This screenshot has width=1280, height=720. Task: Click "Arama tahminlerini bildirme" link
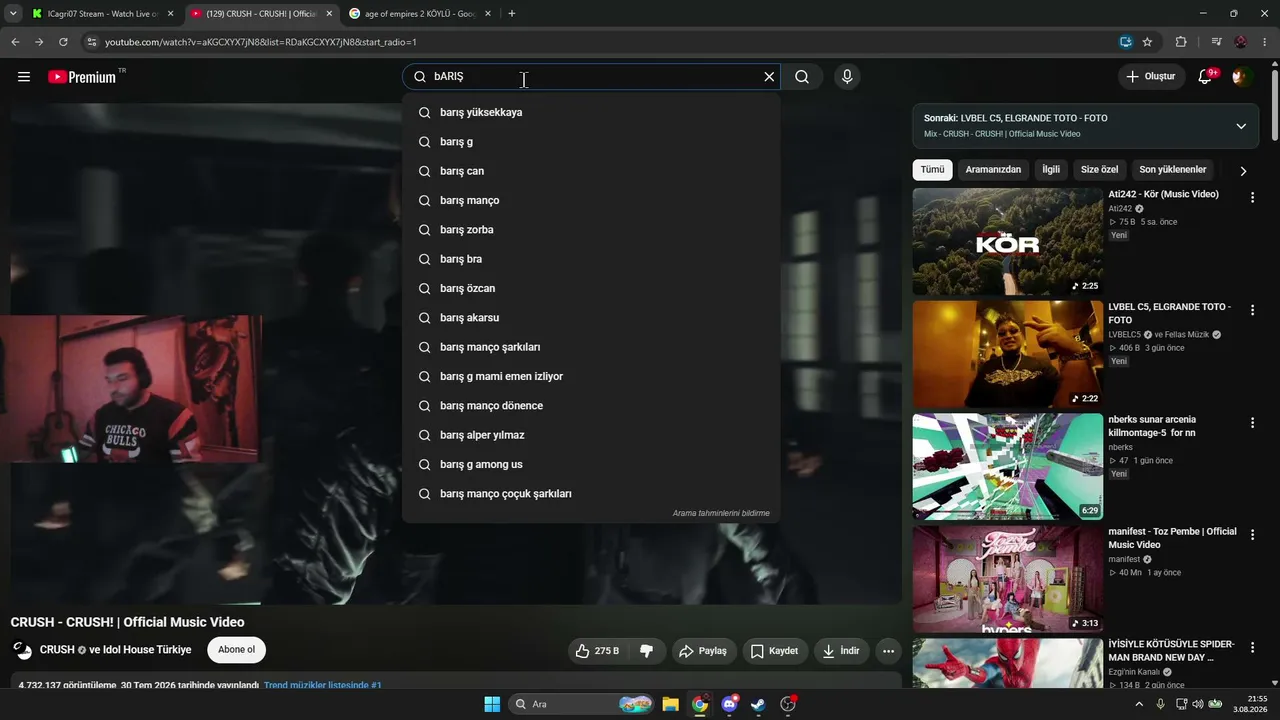tap(721, 513)
